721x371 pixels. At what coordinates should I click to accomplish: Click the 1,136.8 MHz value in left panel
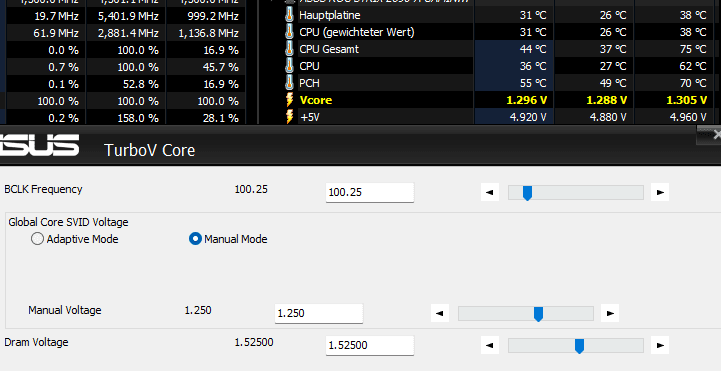click(208, 33)
